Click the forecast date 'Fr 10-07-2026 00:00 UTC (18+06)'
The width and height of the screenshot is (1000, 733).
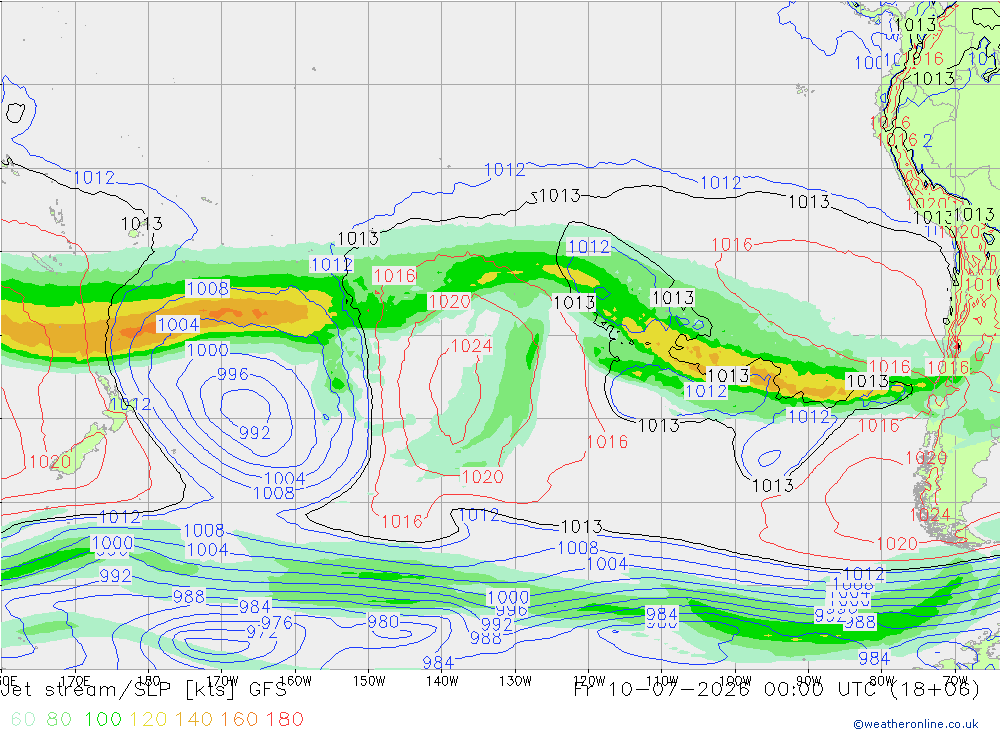coord(777,690)
